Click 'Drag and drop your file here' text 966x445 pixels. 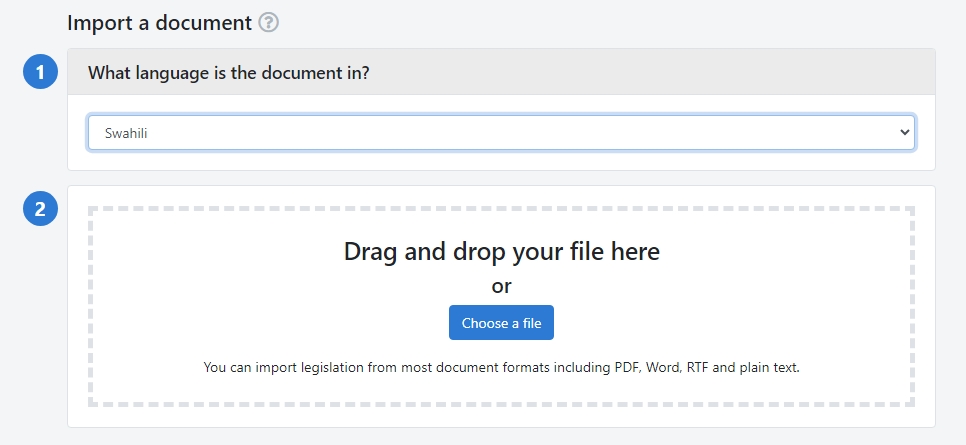[x=501, y=251]
